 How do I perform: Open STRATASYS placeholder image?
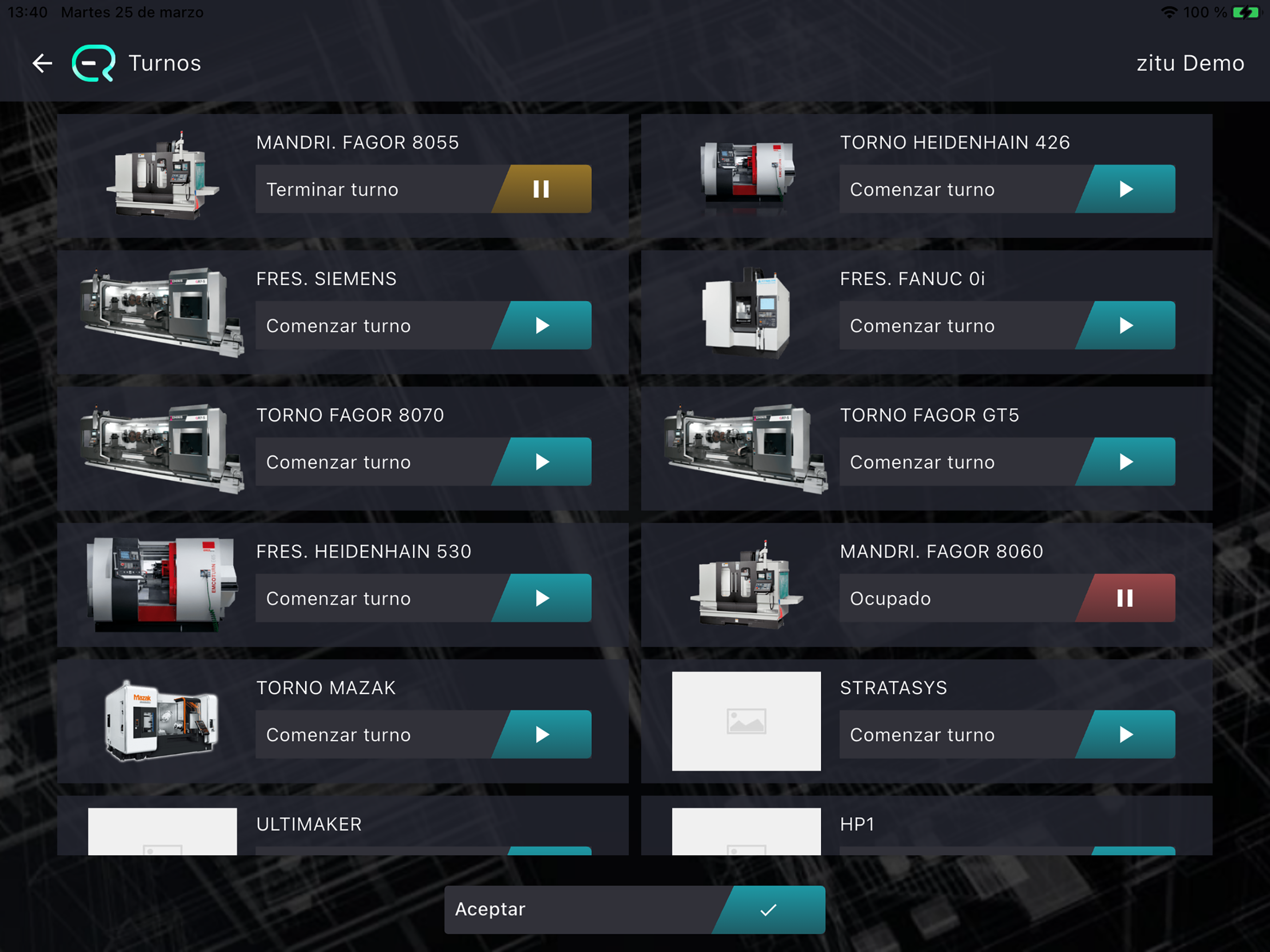746,721
